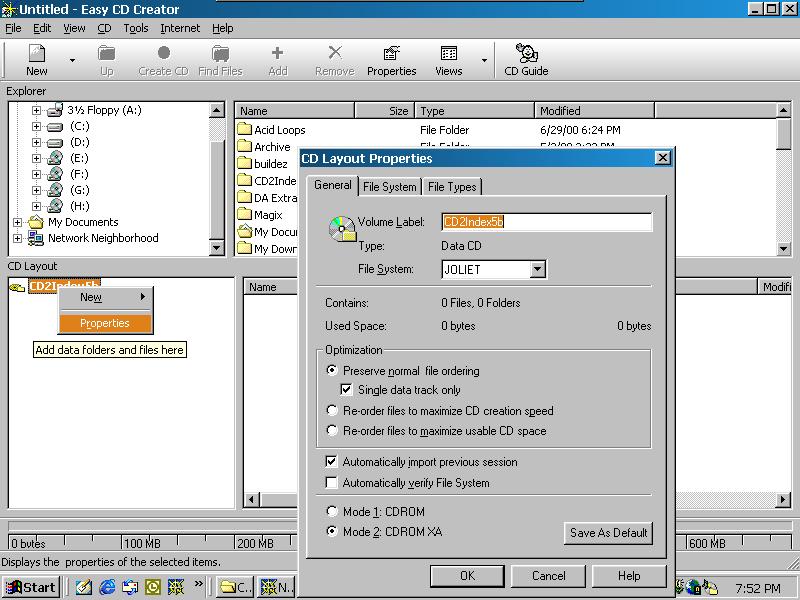This screenshot has width=800, height=600.
Task: Open the File System JOLIET dropdown
Action: 537,269
